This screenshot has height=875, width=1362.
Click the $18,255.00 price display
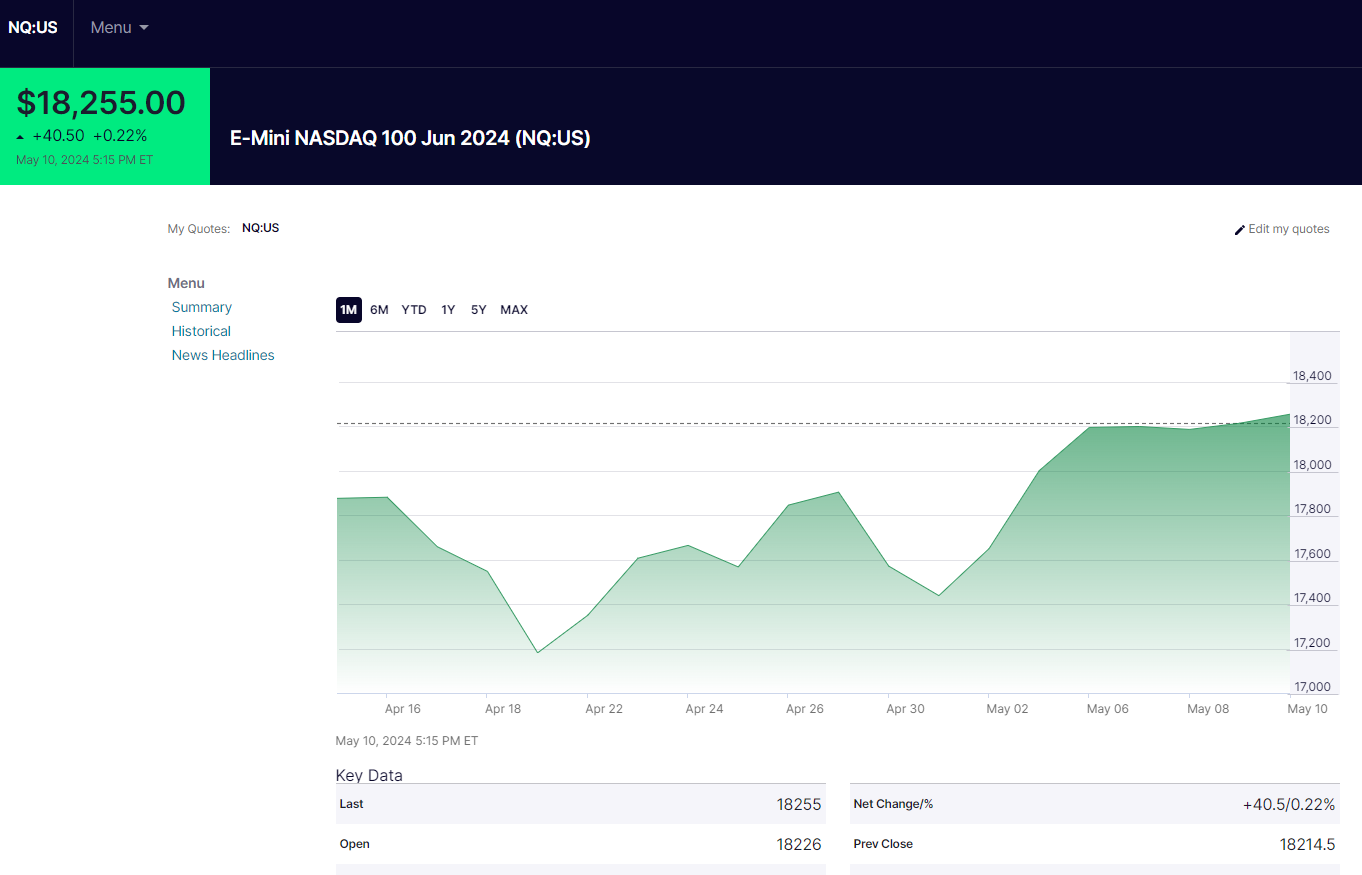[101, 103]
